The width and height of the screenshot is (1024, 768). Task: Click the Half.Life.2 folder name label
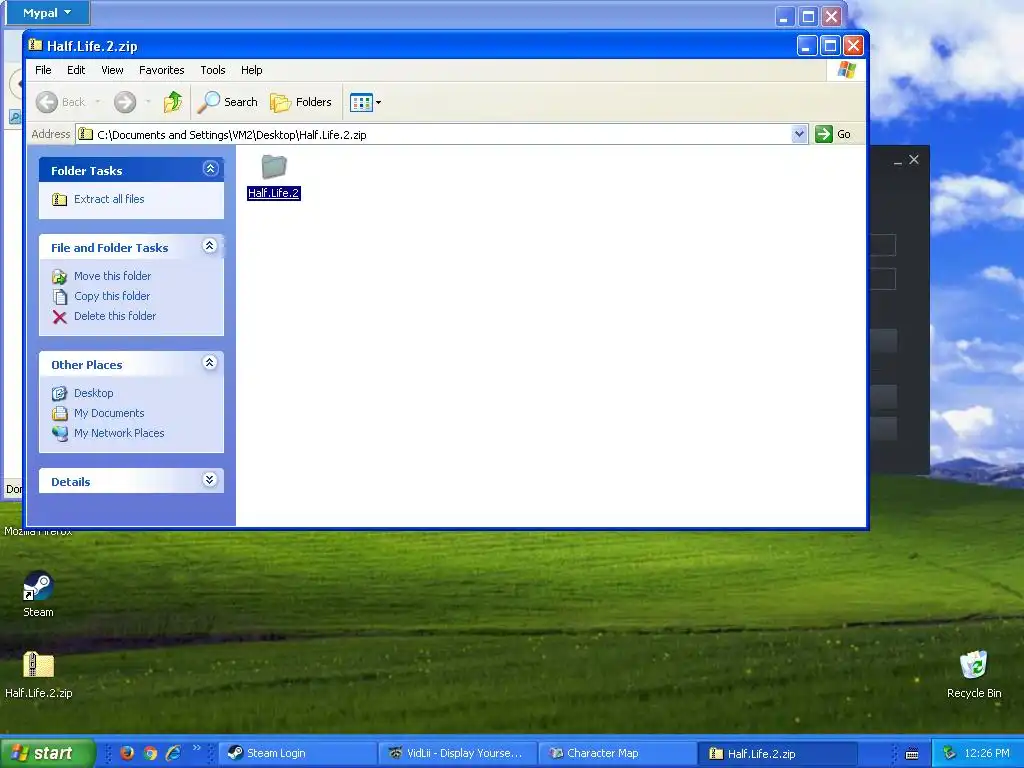[x=274, y=193]
